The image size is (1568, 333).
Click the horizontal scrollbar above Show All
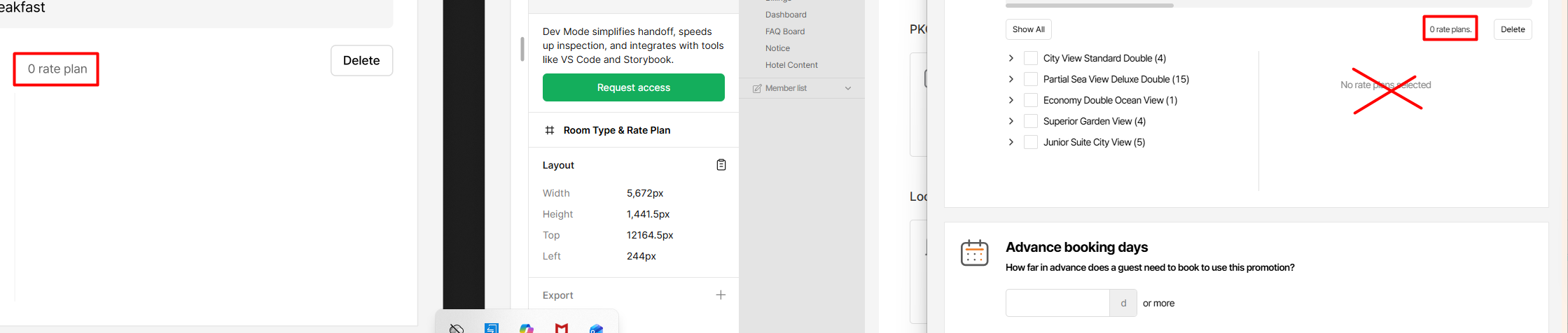click(1089, 6)
